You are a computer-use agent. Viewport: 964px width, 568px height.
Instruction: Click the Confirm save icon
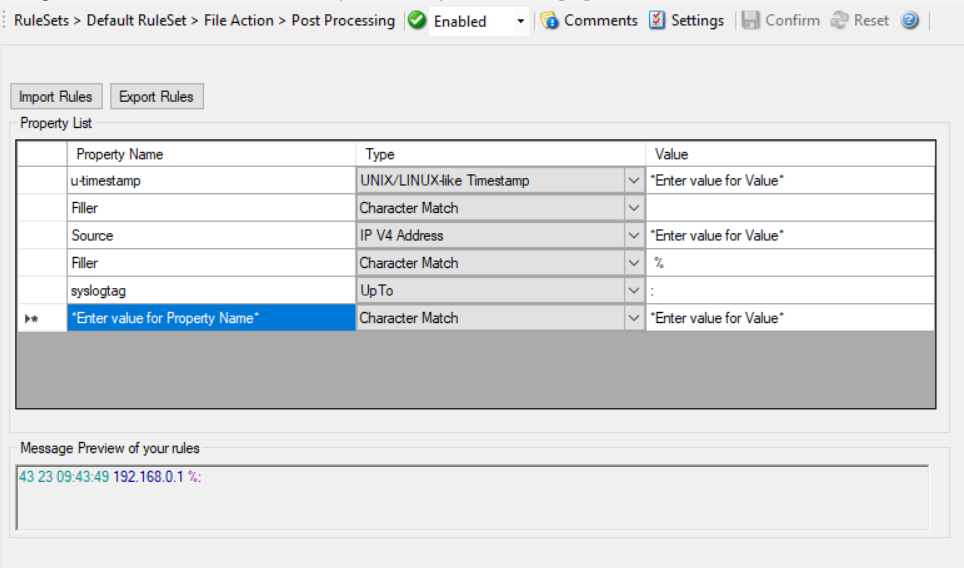coord(750,21)
